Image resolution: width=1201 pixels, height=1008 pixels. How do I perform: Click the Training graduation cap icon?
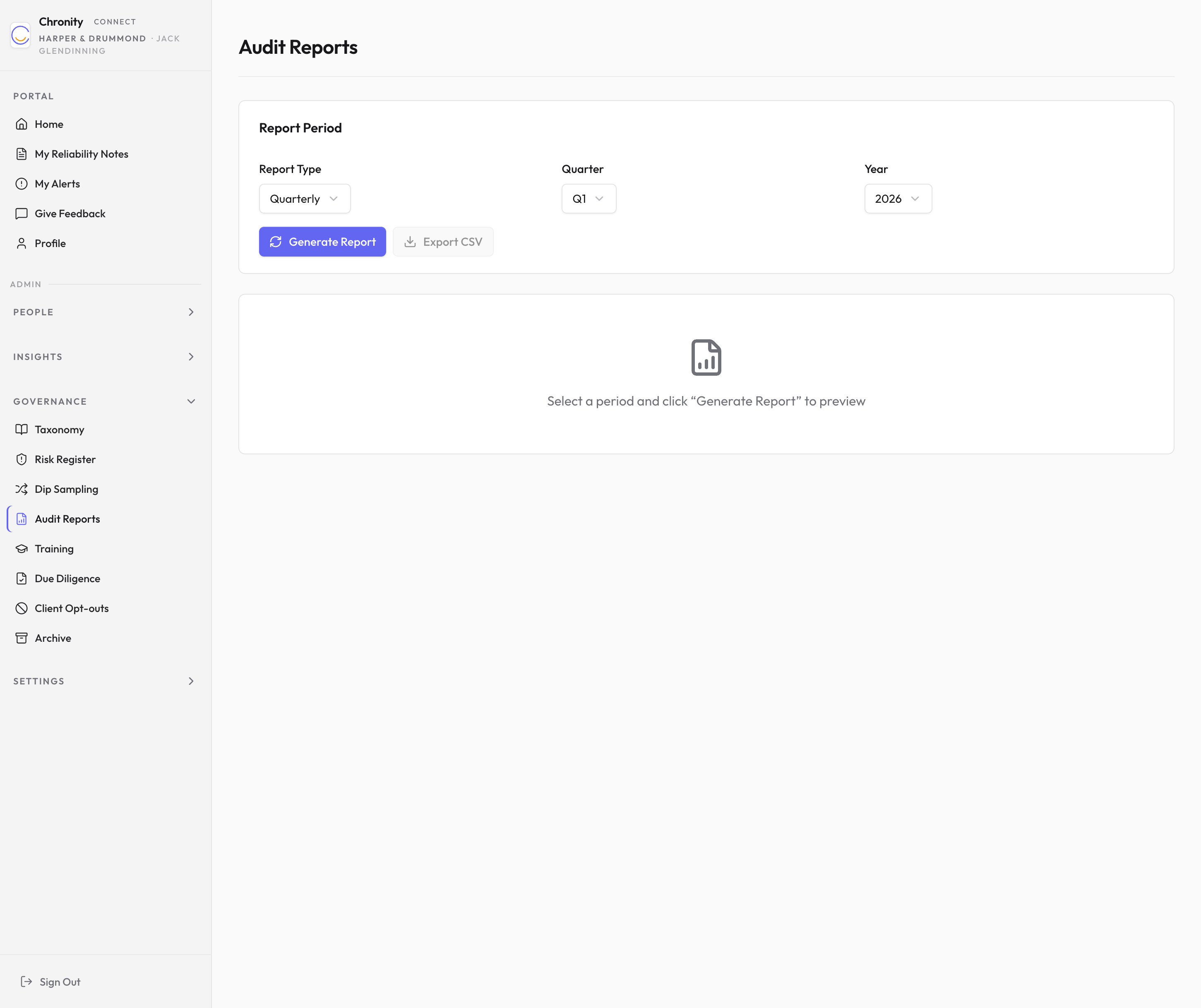(x=22, y=549)
